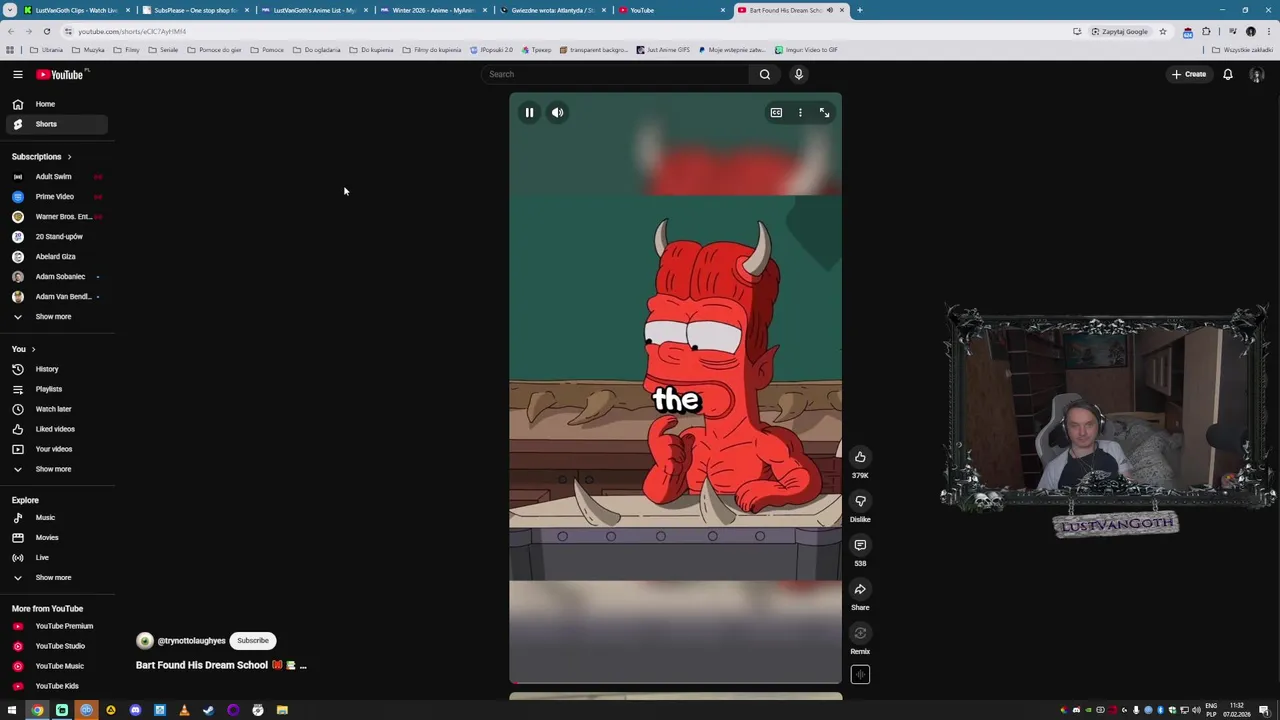Open the comments with 538 replies
The image size is (1280, 720).
coord(860,545)
